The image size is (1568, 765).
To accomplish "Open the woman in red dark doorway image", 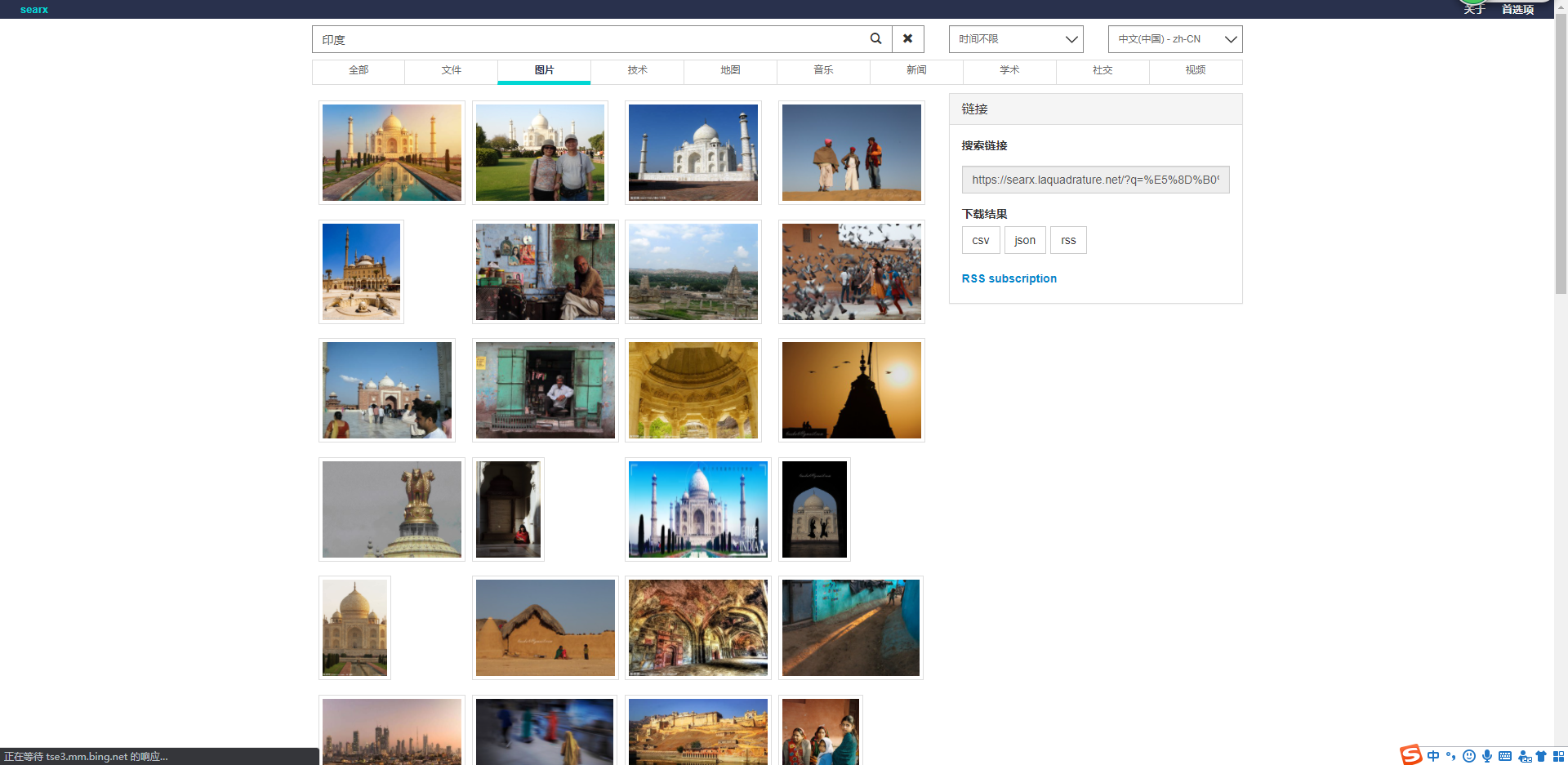I will [508, 509].
